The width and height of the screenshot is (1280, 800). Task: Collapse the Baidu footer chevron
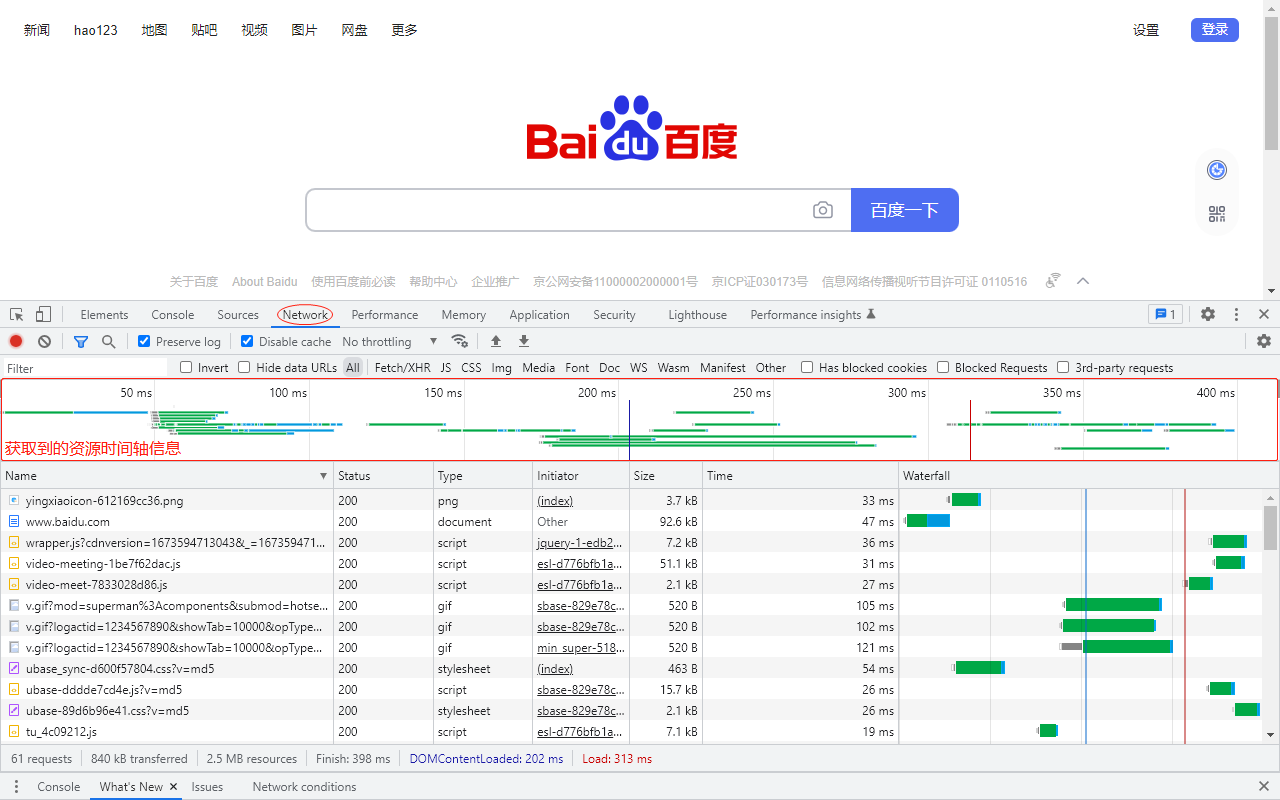click(1082, 281)
